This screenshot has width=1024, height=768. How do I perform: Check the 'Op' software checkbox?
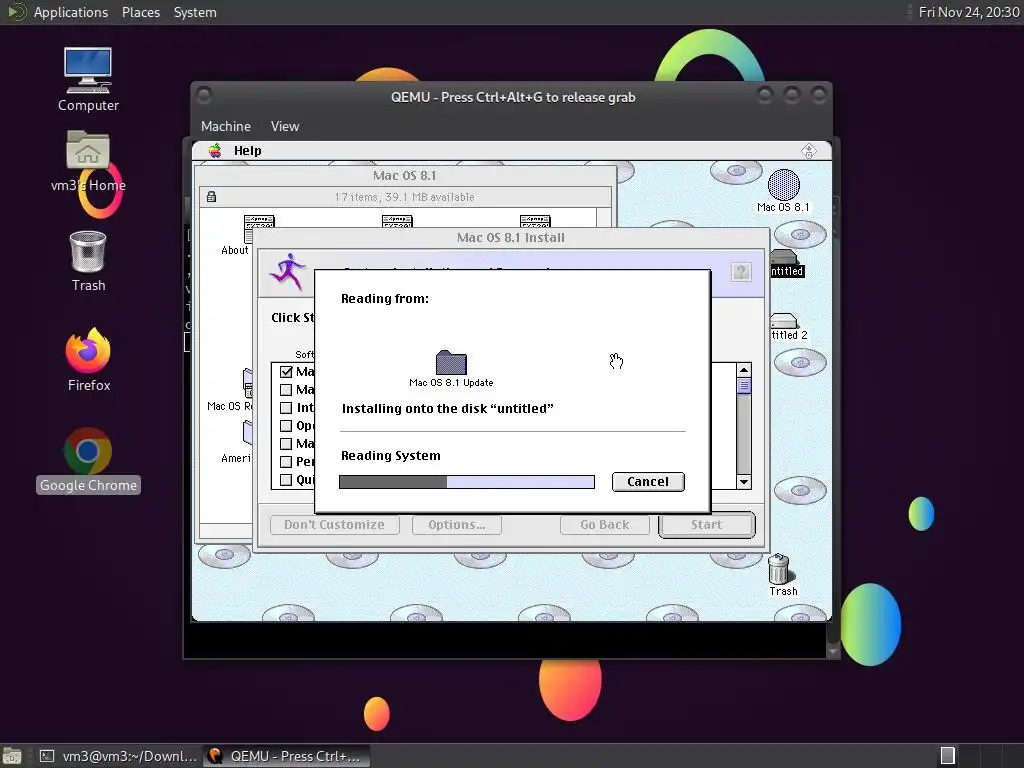(x=286, y=426)
